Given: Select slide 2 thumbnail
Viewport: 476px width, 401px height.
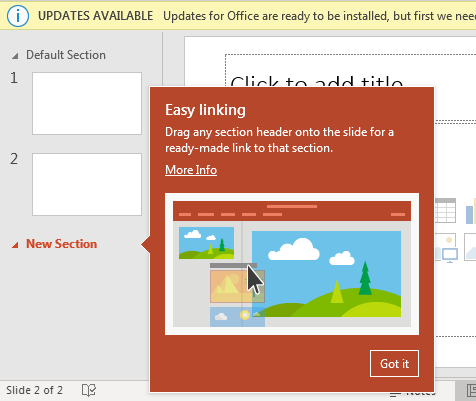Looking at the screenshot, I should (87, 184).
